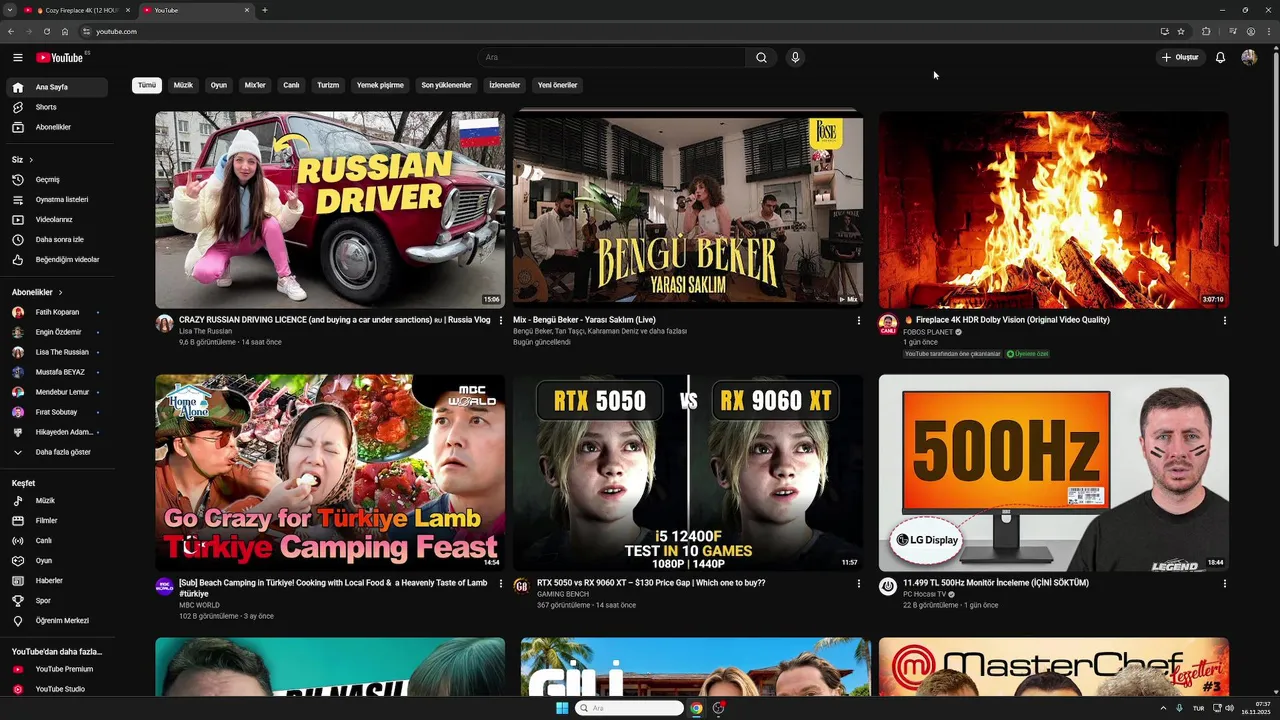
Task: Open Filmler under Keşfet
Action: (x=56, y=521)
